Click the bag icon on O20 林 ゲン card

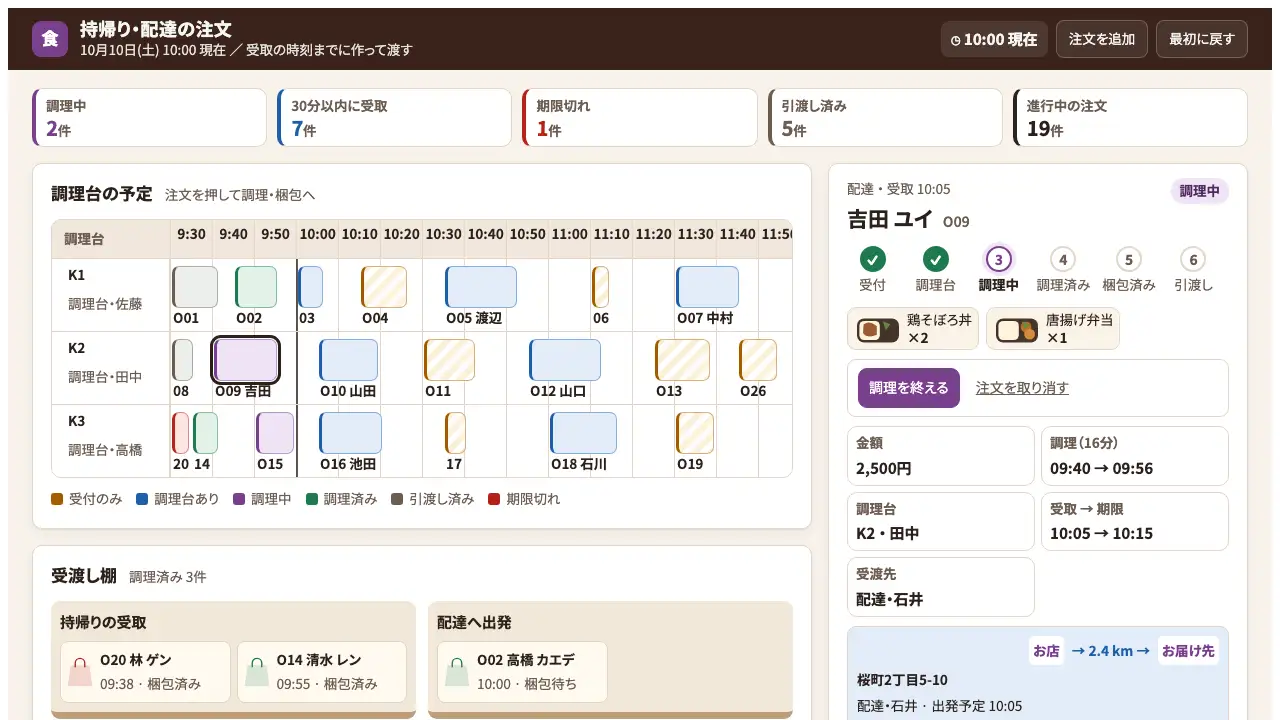[80, 672]
